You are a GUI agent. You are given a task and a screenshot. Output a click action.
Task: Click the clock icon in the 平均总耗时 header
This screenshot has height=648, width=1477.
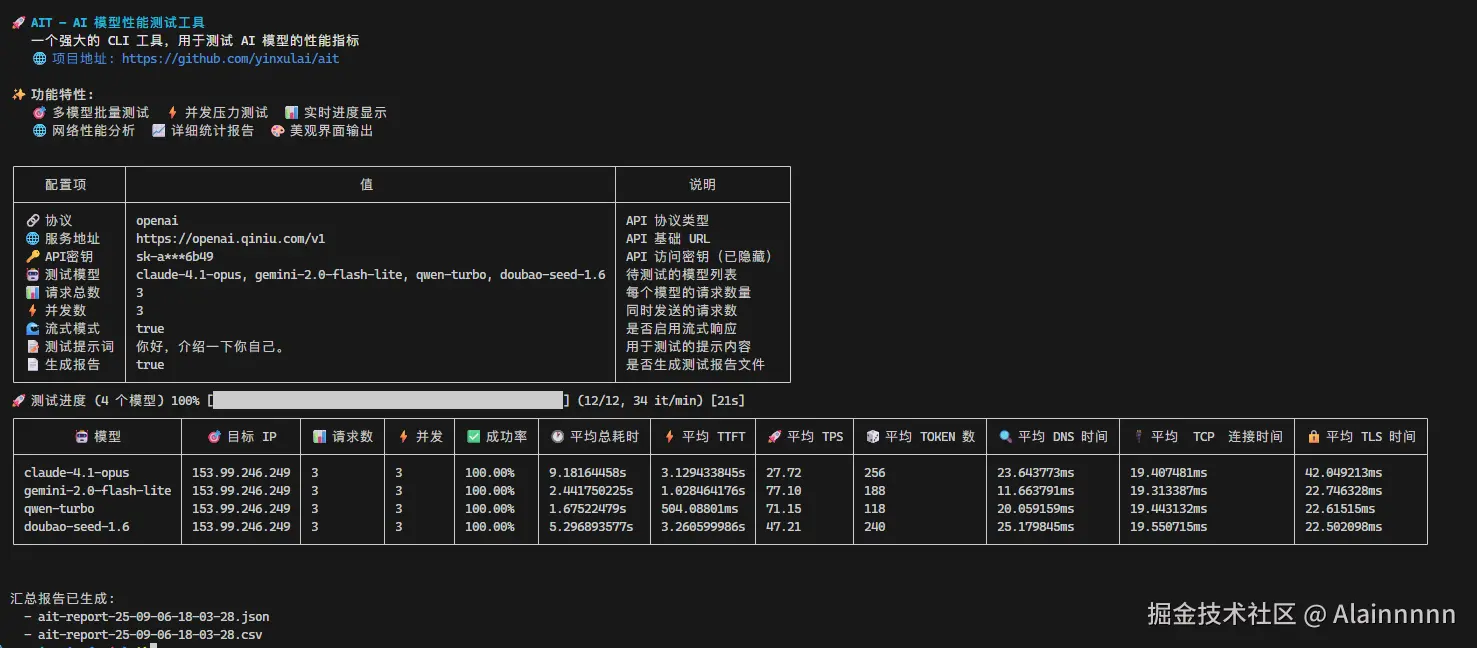pos(557,437)
